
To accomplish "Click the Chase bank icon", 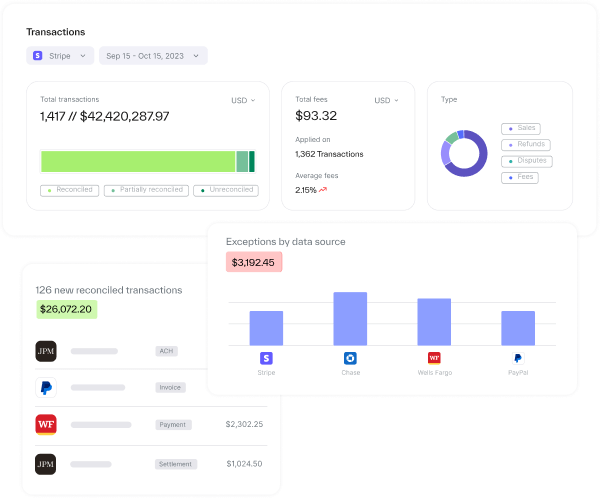I will coord(350,358).
